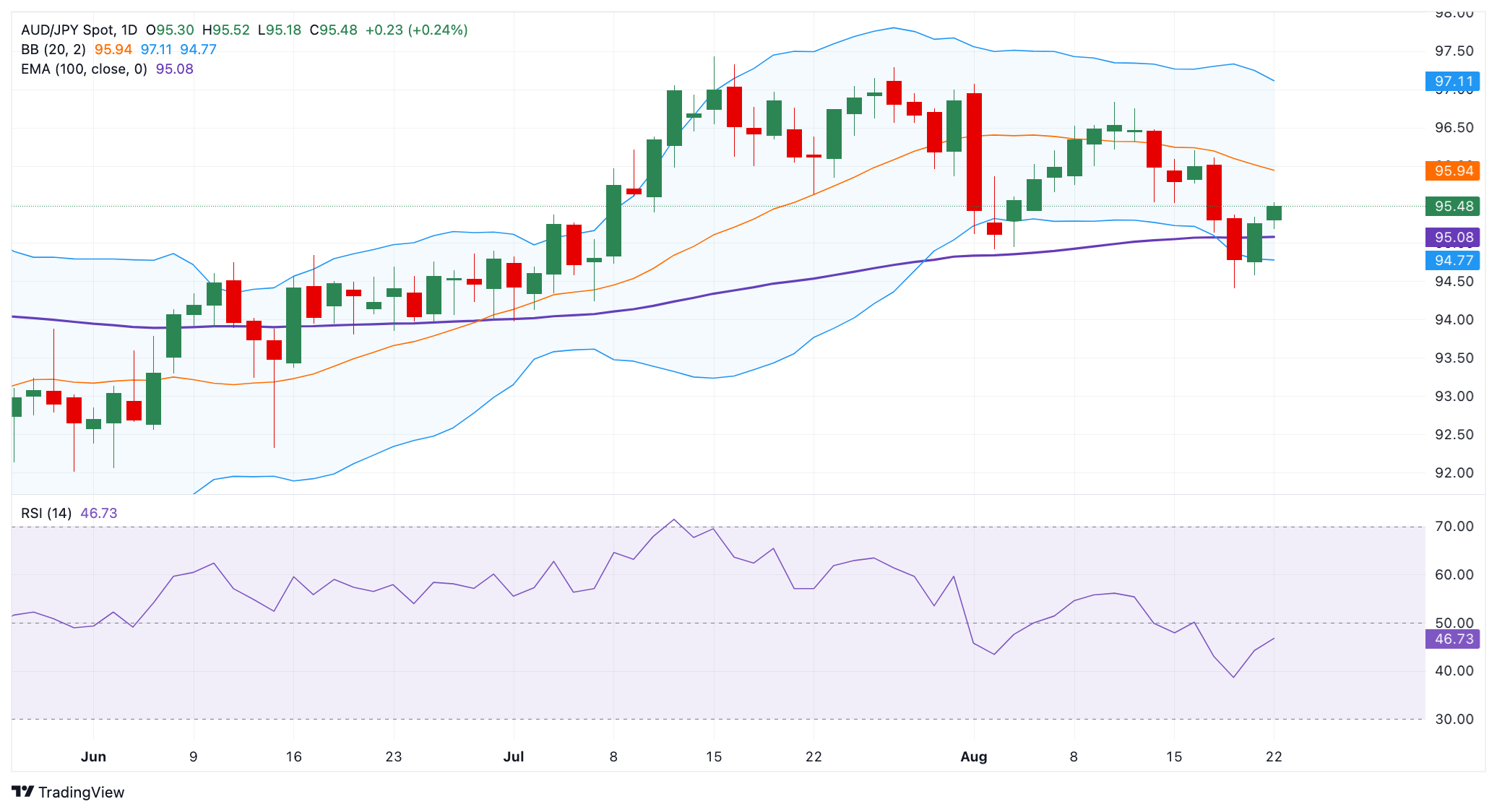Click the orange 95.94 basis price tag

click(1452, 171)
